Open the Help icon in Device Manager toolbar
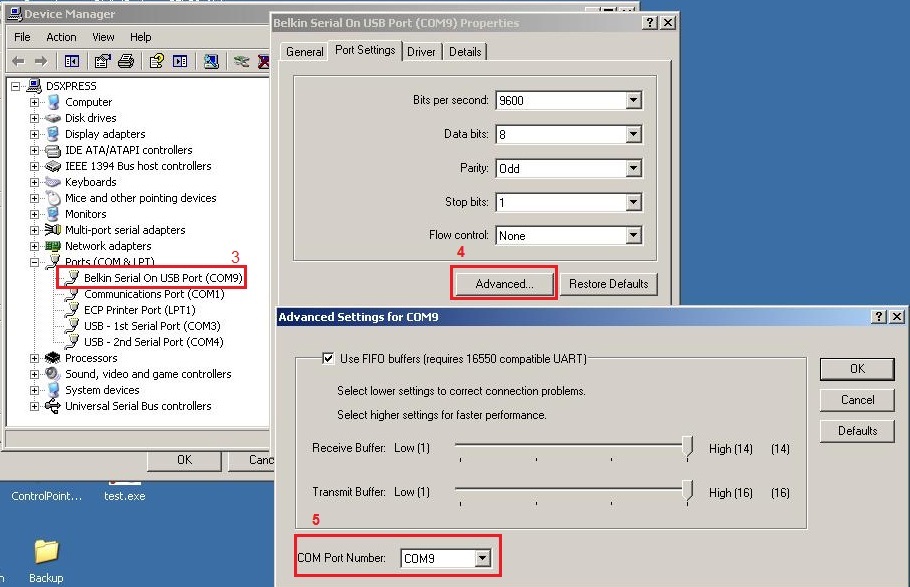910x587 pixels. tap(158, 60)
